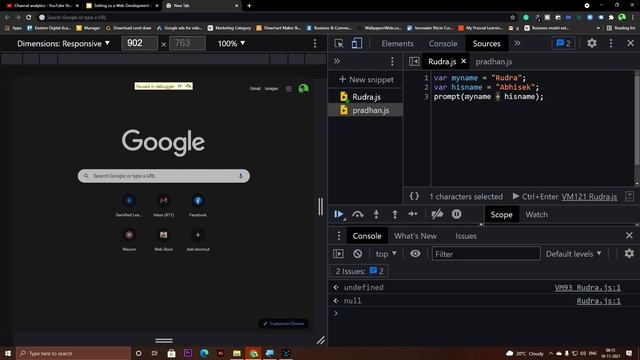Open the Issues drawer tab

pos(466,236)
